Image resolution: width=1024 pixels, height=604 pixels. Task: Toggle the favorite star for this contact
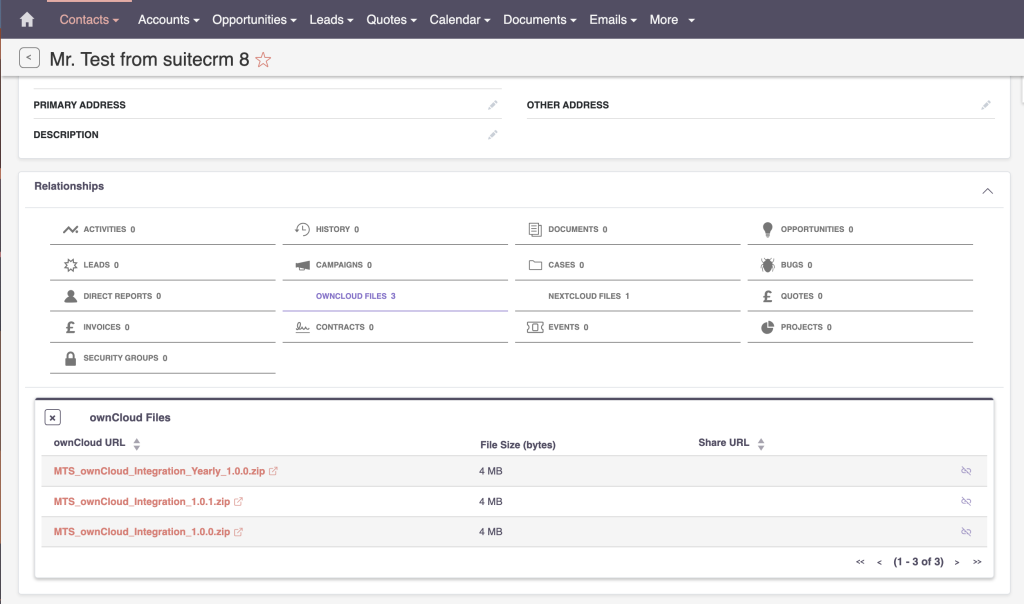tap(262, 60)
